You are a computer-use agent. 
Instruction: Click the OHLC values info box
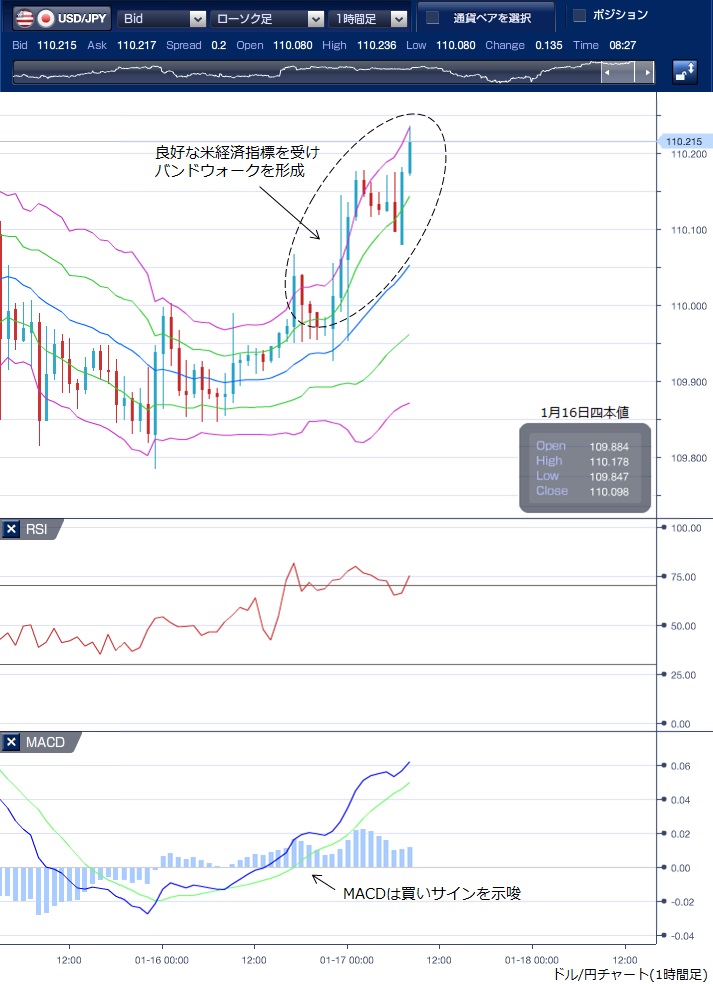[x=584, y=468]
